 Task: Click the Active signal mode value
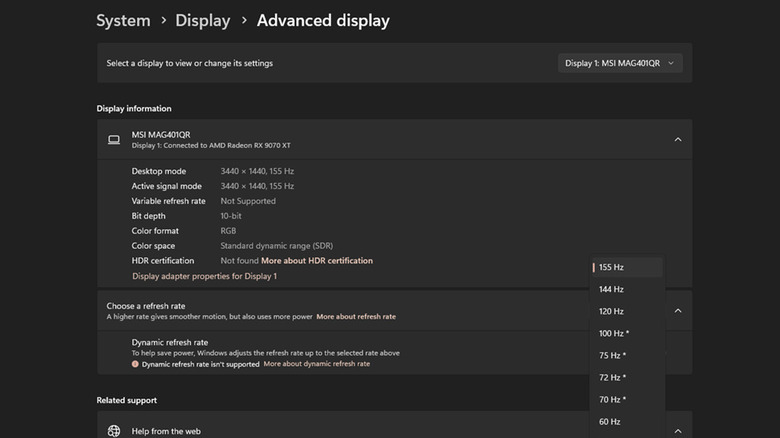coord(257,186)
